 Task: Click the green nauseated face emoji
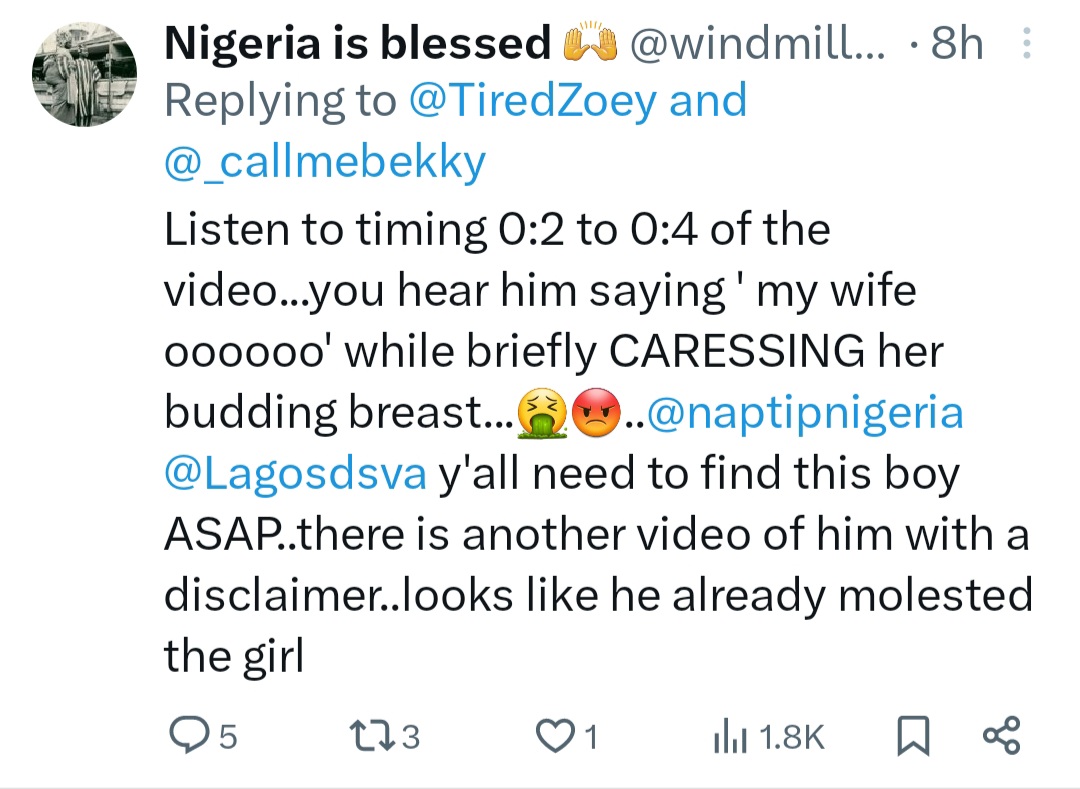[538, 416]
